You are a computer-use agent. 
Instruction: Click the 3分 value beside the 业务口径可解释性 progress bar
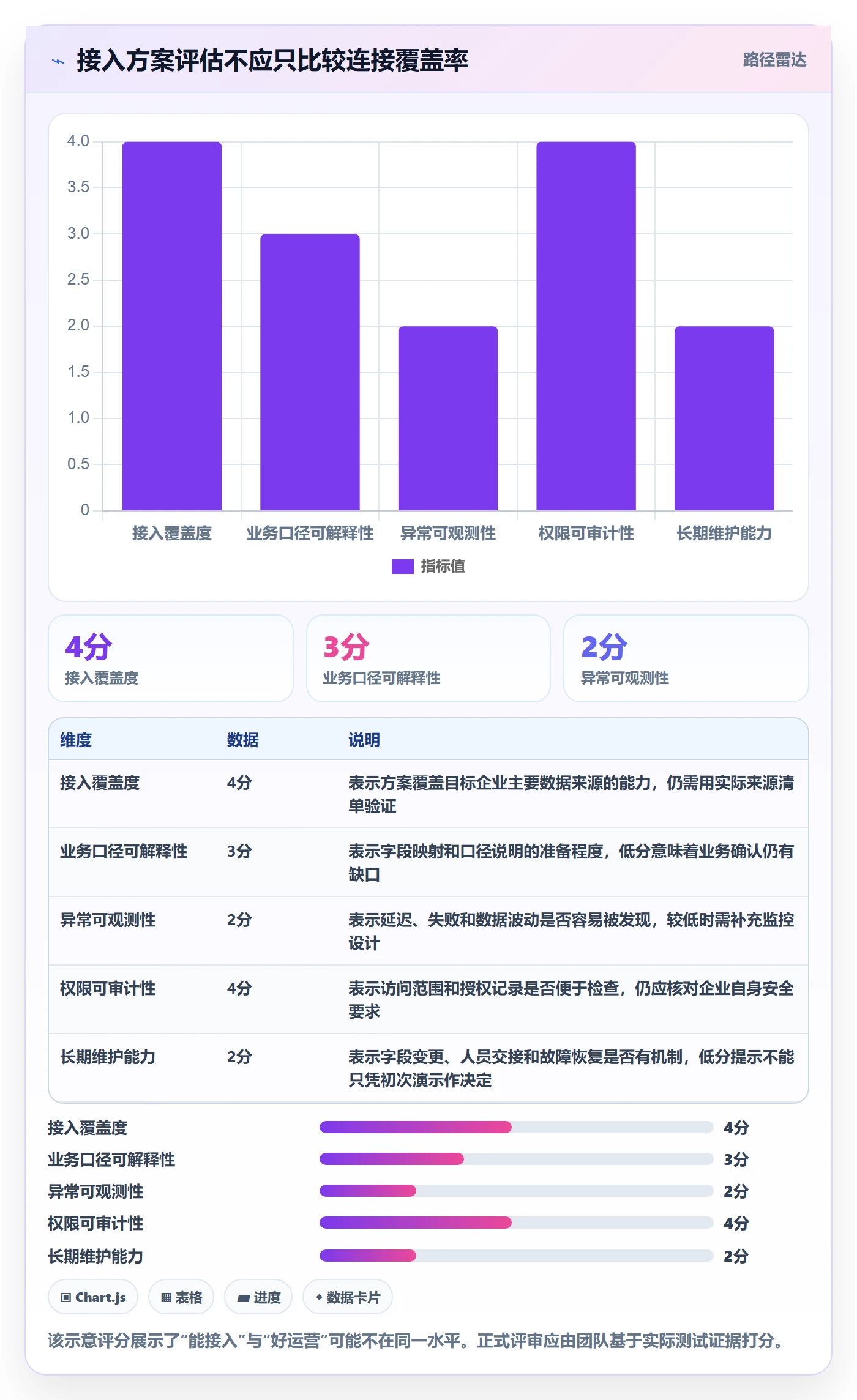[x=736, y=1160]
